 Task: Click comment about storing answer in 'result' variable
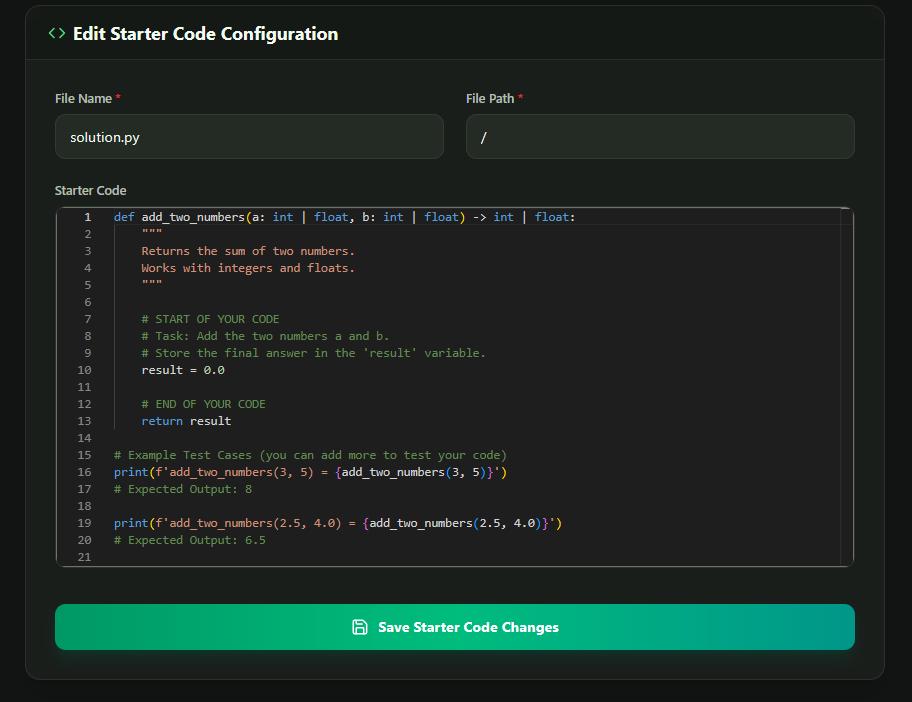click(x=314, y=353)
